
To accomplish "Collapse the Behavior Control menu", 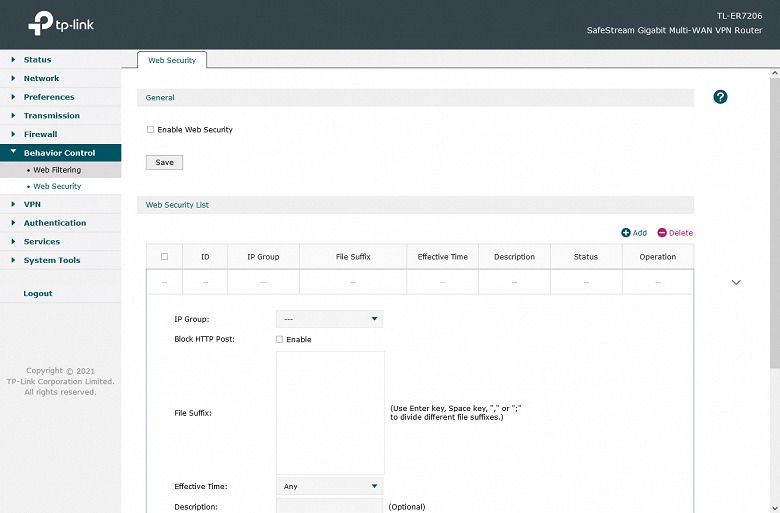I will point(59,153).
